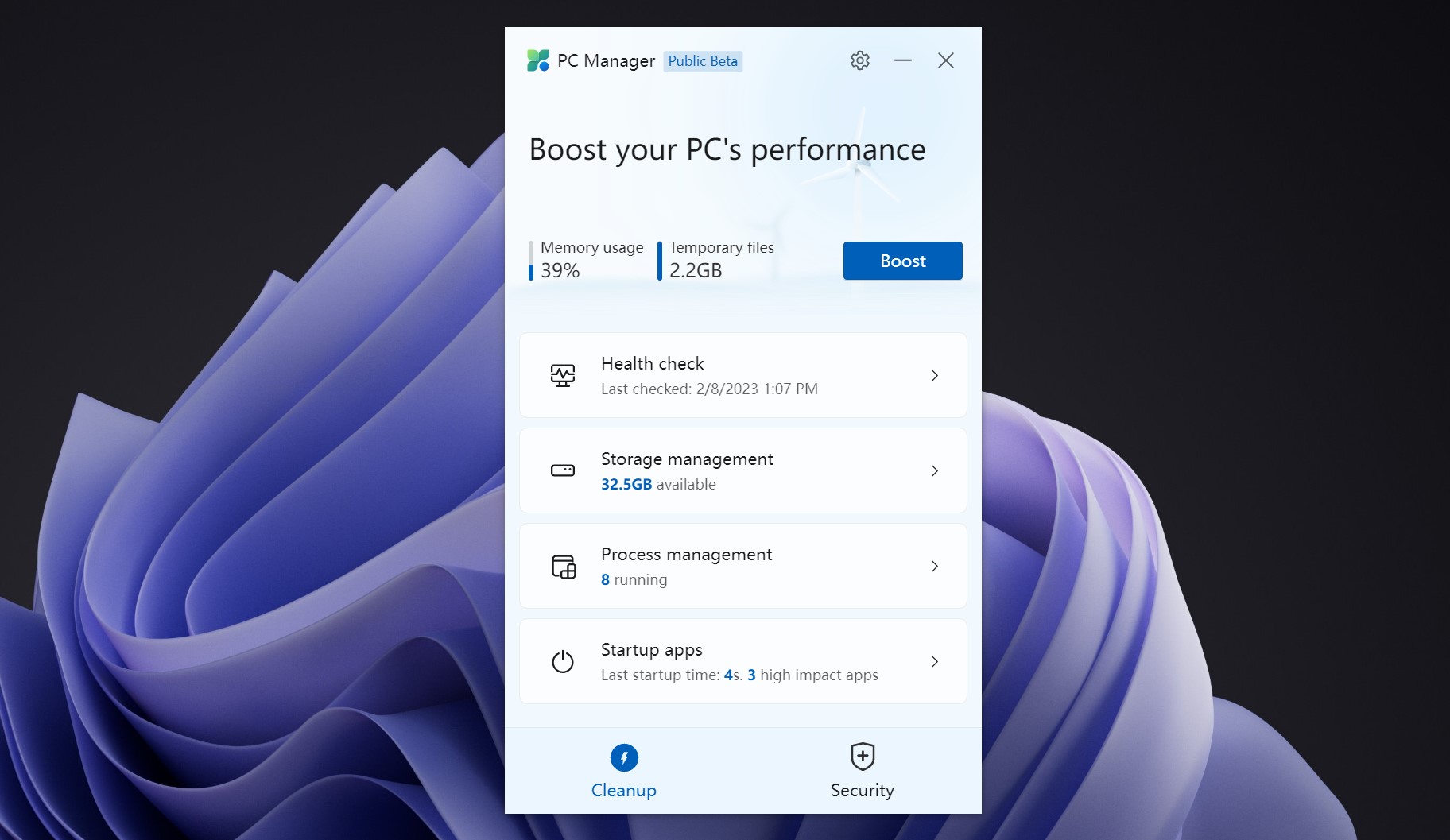Boost PC performance with Boost button
This screenshot has width=1450, height=840.
click(x=903, y=261)
